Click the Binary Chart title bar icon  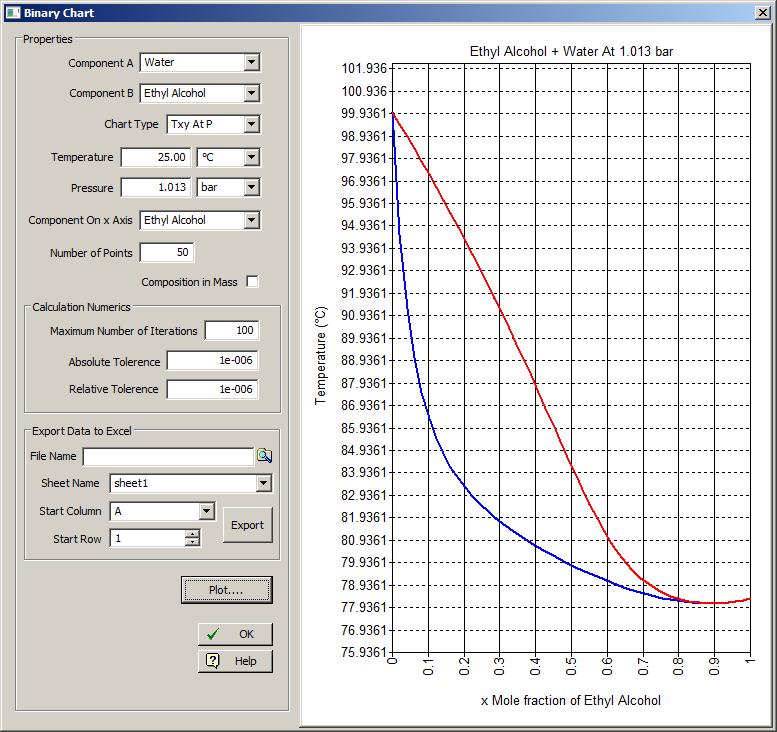12,12
